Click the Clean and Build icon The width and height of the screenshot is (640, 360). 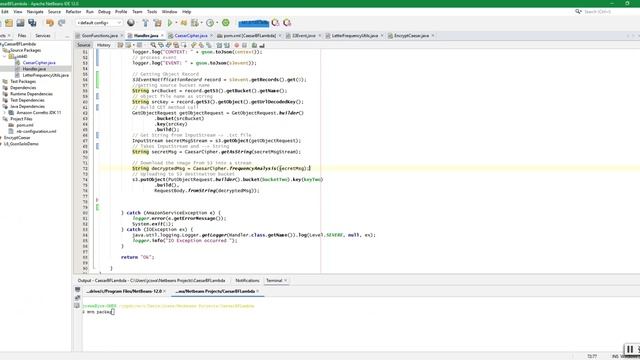coord(158,23)
